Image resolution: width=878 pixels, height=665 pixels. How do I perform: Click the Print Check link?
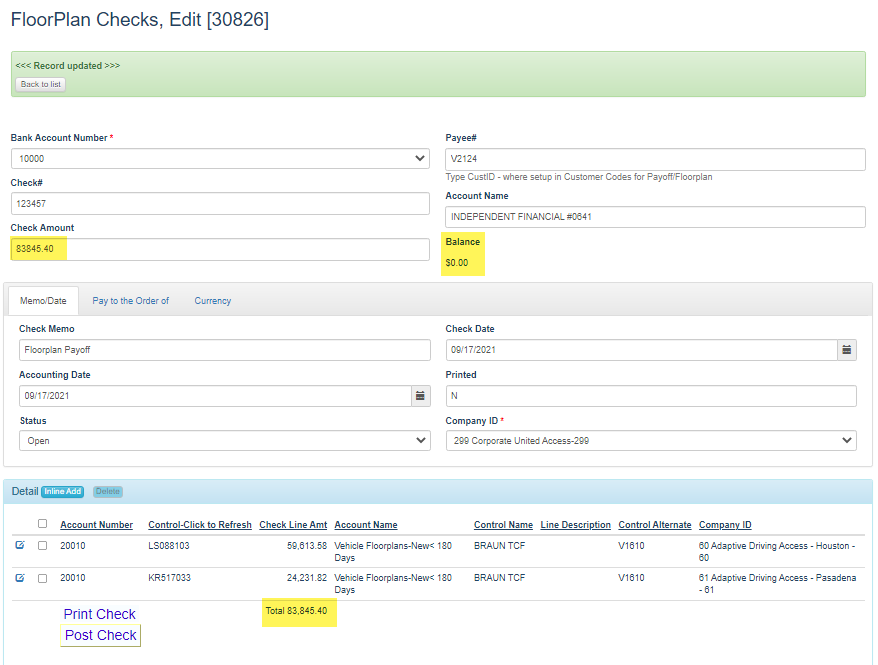pyautogui.click(x=100, y=614)
